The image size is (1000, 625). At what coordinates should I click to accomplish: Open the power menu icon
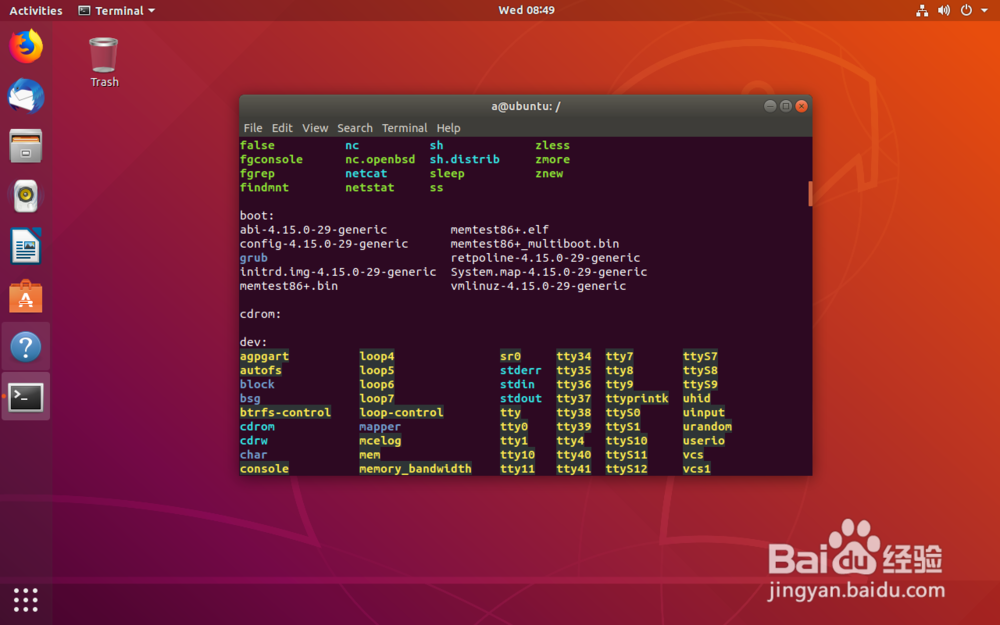coord(966,10)
